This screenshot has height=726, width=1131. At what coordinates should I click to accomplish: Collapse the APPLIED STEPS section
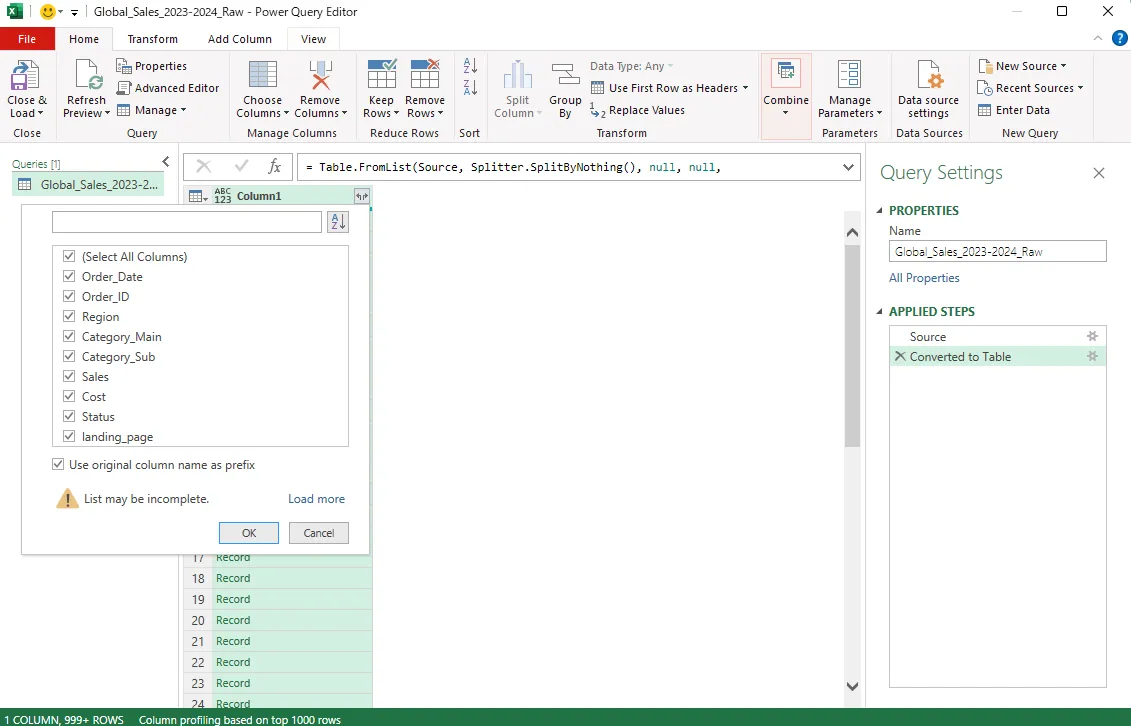point(879,311)
